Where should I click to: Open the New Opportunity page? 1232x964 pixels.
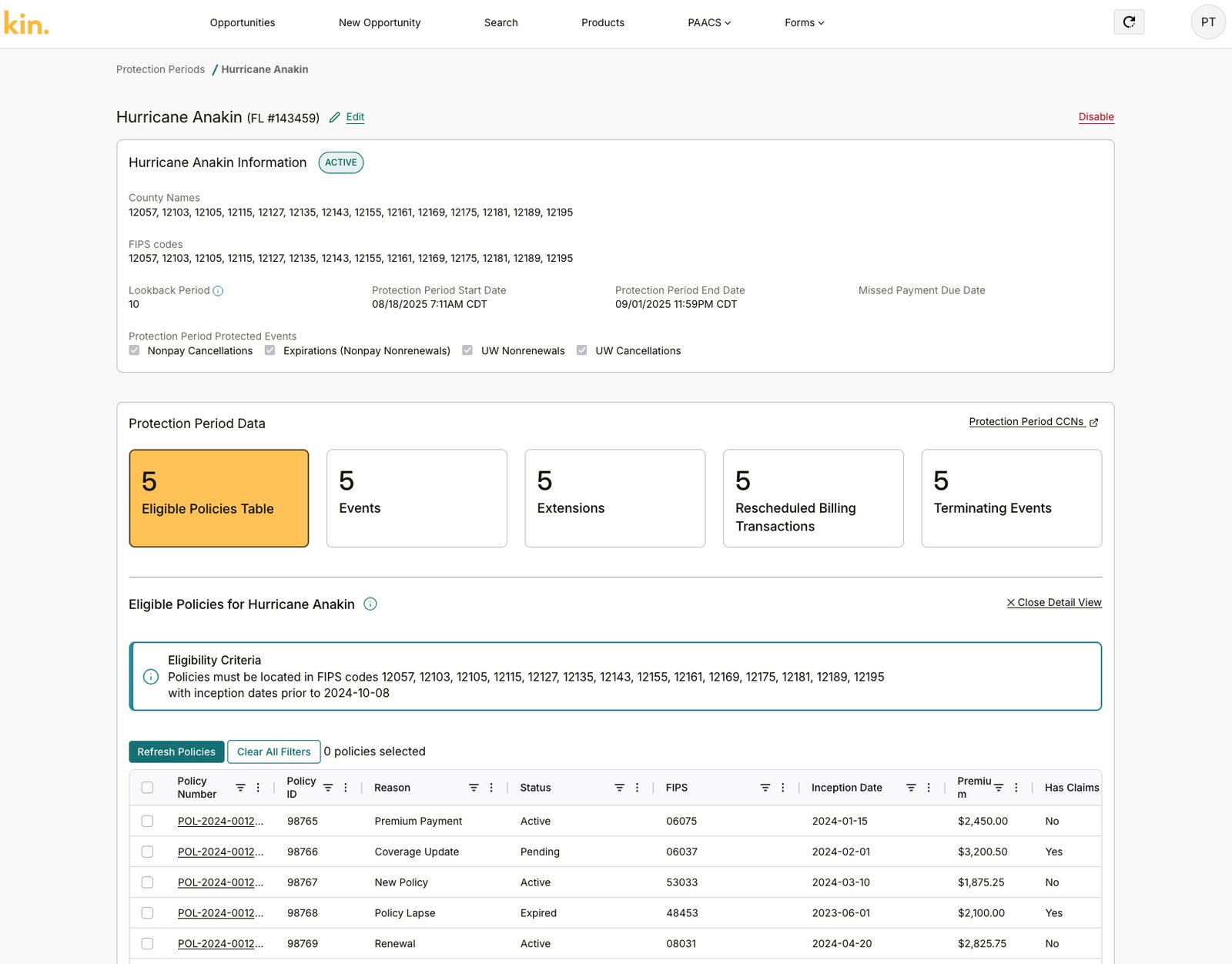[x=380, y=23]
